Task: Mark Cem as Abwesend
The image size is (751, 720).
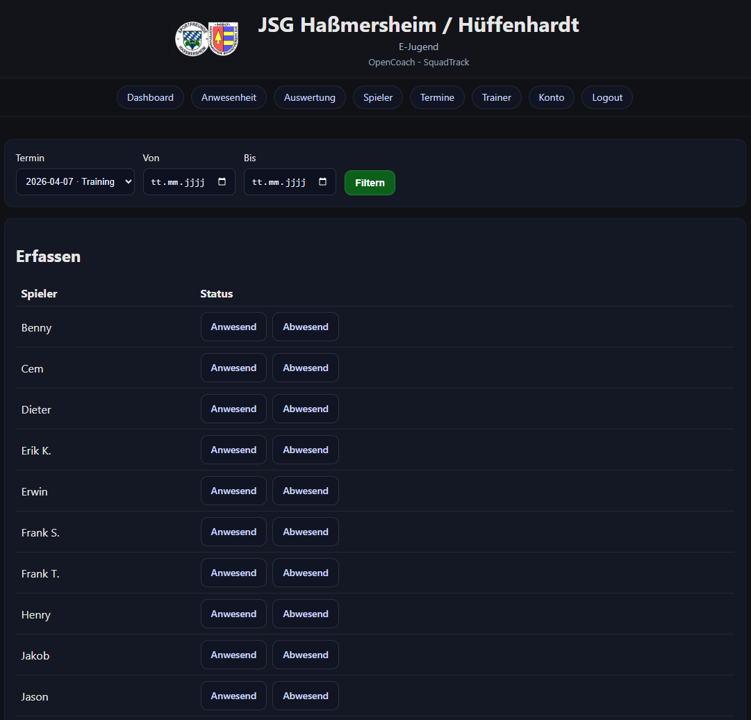Action: [x=305, y=368]
